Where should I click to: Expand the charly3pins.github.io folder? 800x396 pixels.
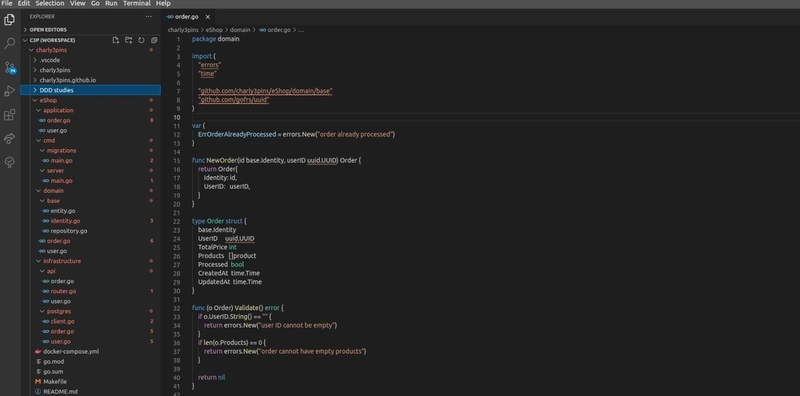90,80
